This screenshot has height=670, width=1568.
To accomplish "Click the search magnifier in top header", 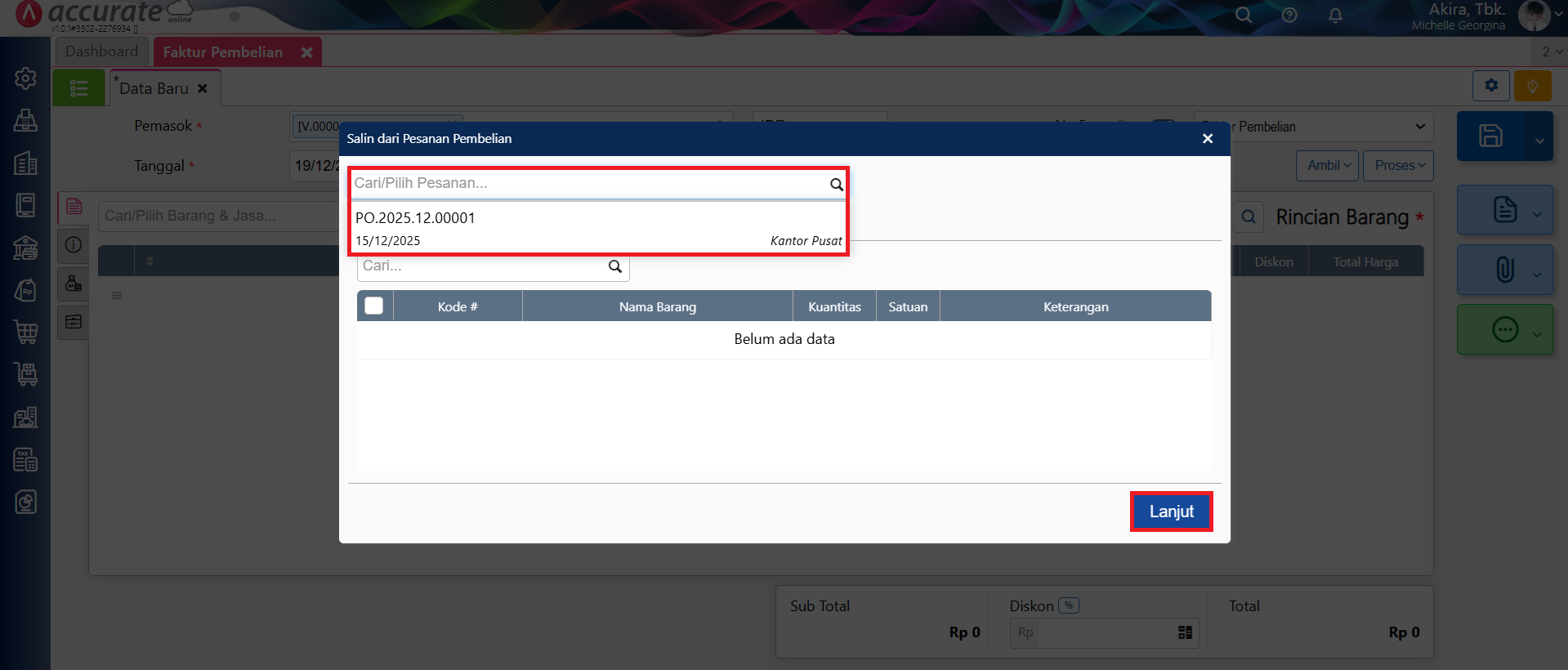I will pyautogui.click(x=1243, y=15).
